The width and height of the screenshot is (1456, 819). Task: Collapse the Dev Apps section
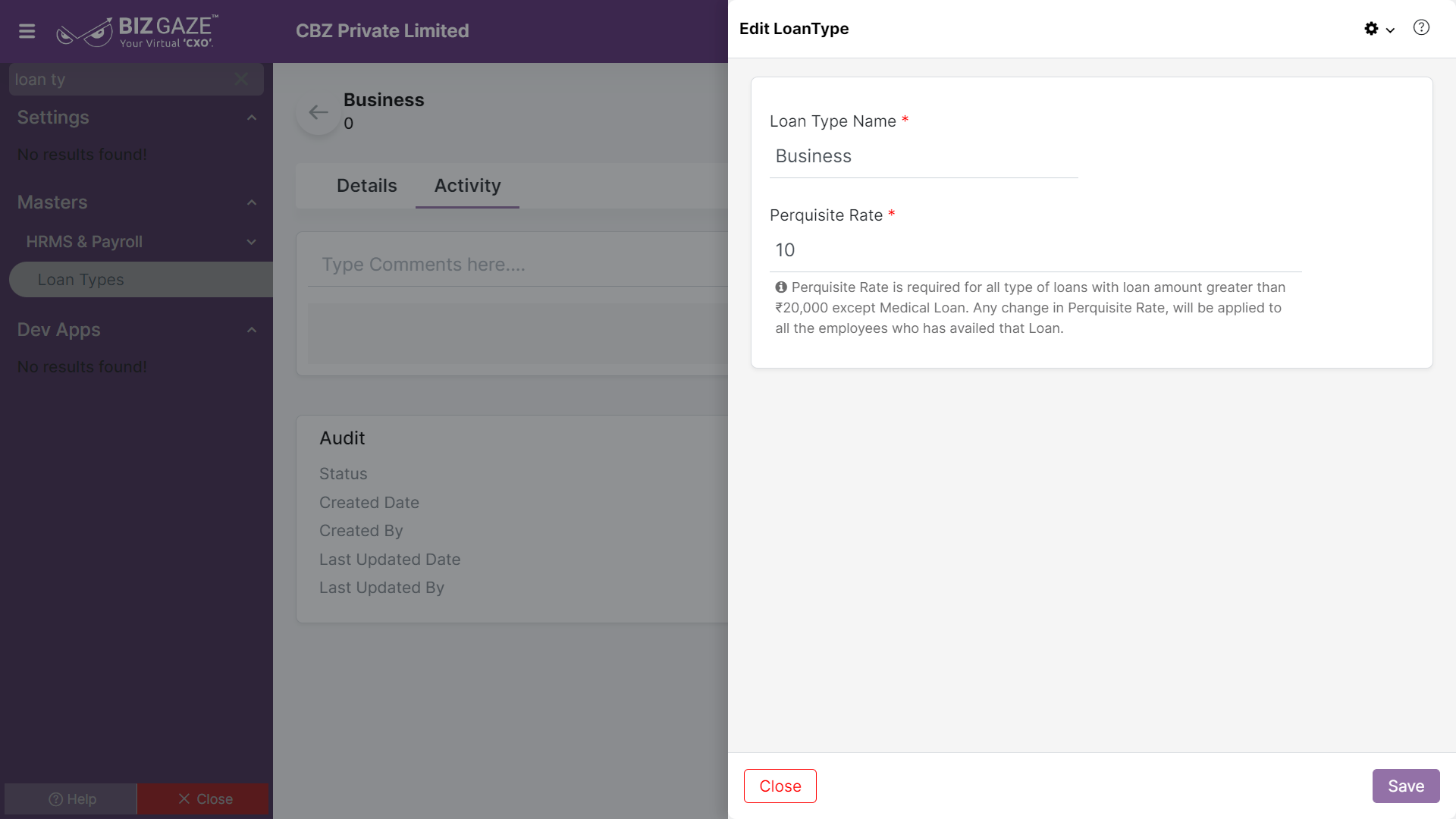pos(252,330)
